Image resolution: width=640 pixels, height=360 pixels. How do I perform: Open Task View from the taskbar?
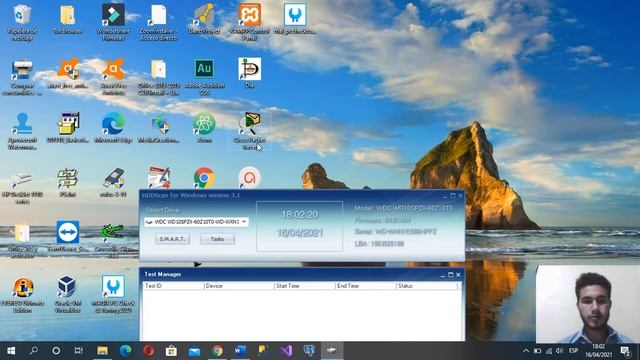(x=78, y=351)
